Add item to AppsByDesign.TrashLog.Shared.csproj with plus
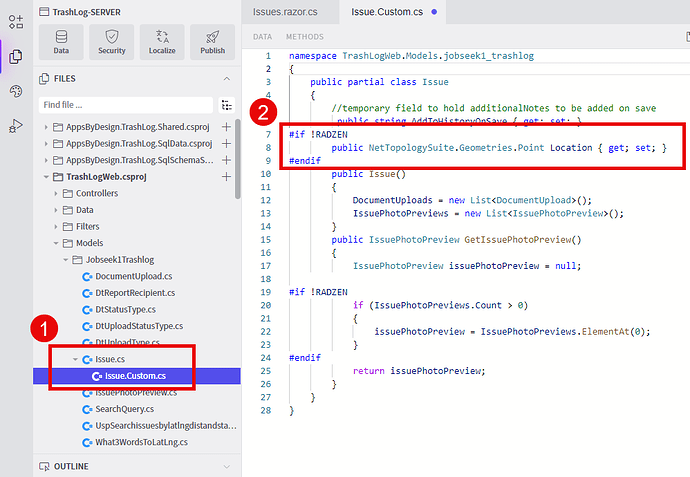Screen dimensions: 690x477 coord(226,127)
